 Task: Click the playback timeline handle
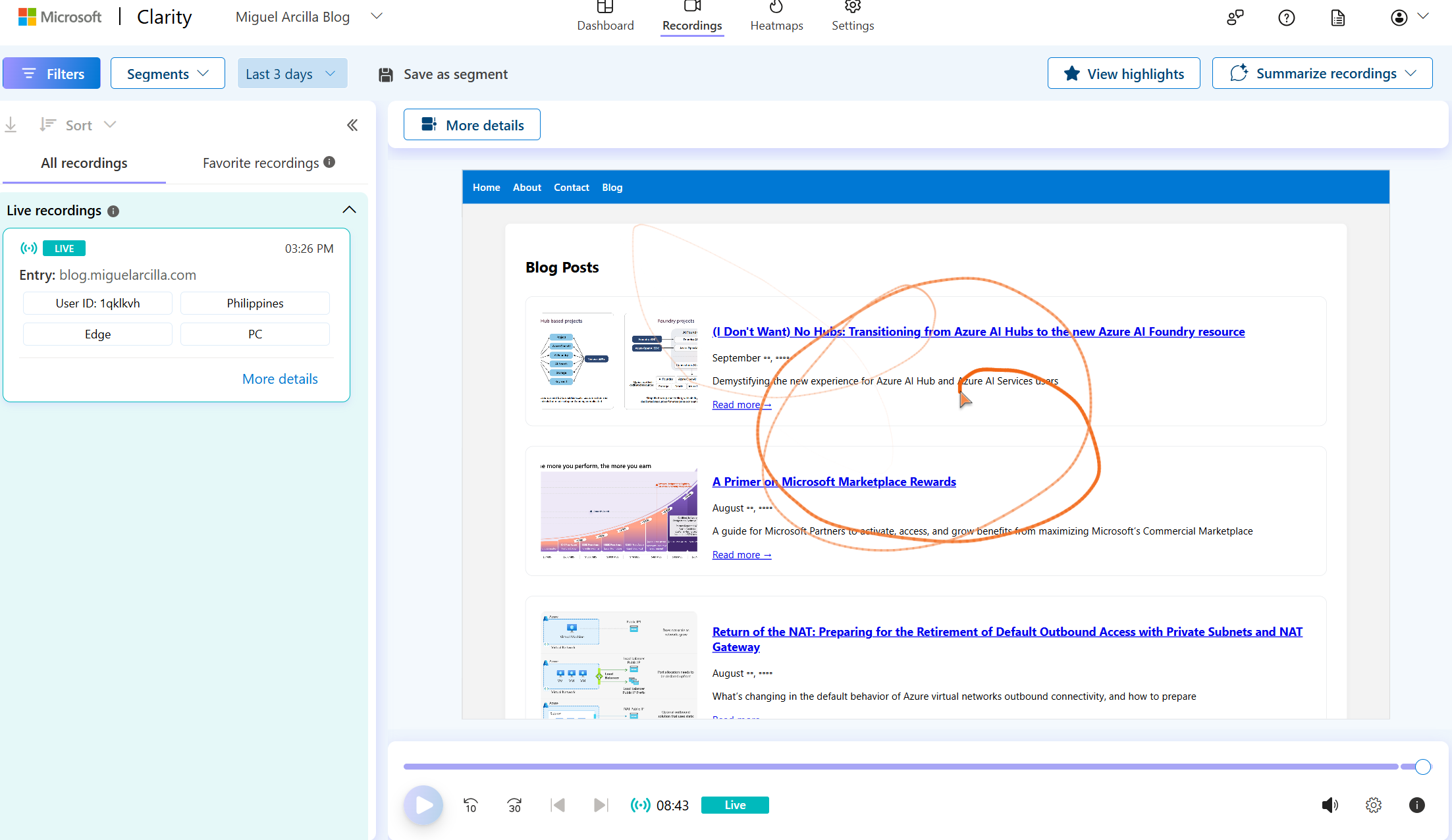(1422, 766)
